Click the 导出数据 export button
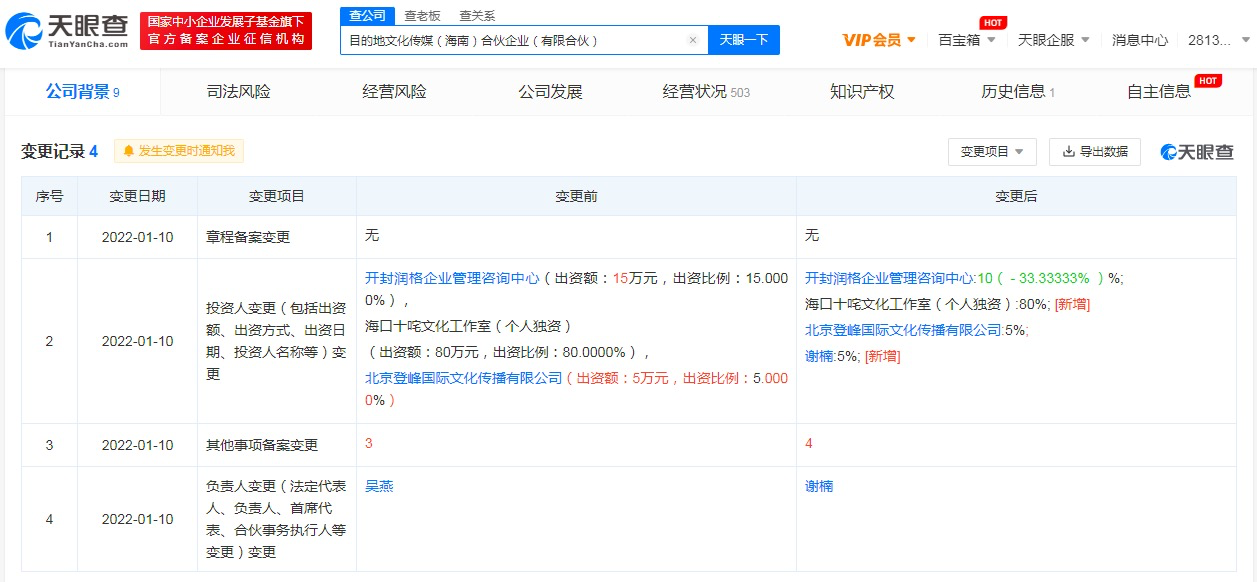Screen dimensions: 1257x582 pos(1094,152)
